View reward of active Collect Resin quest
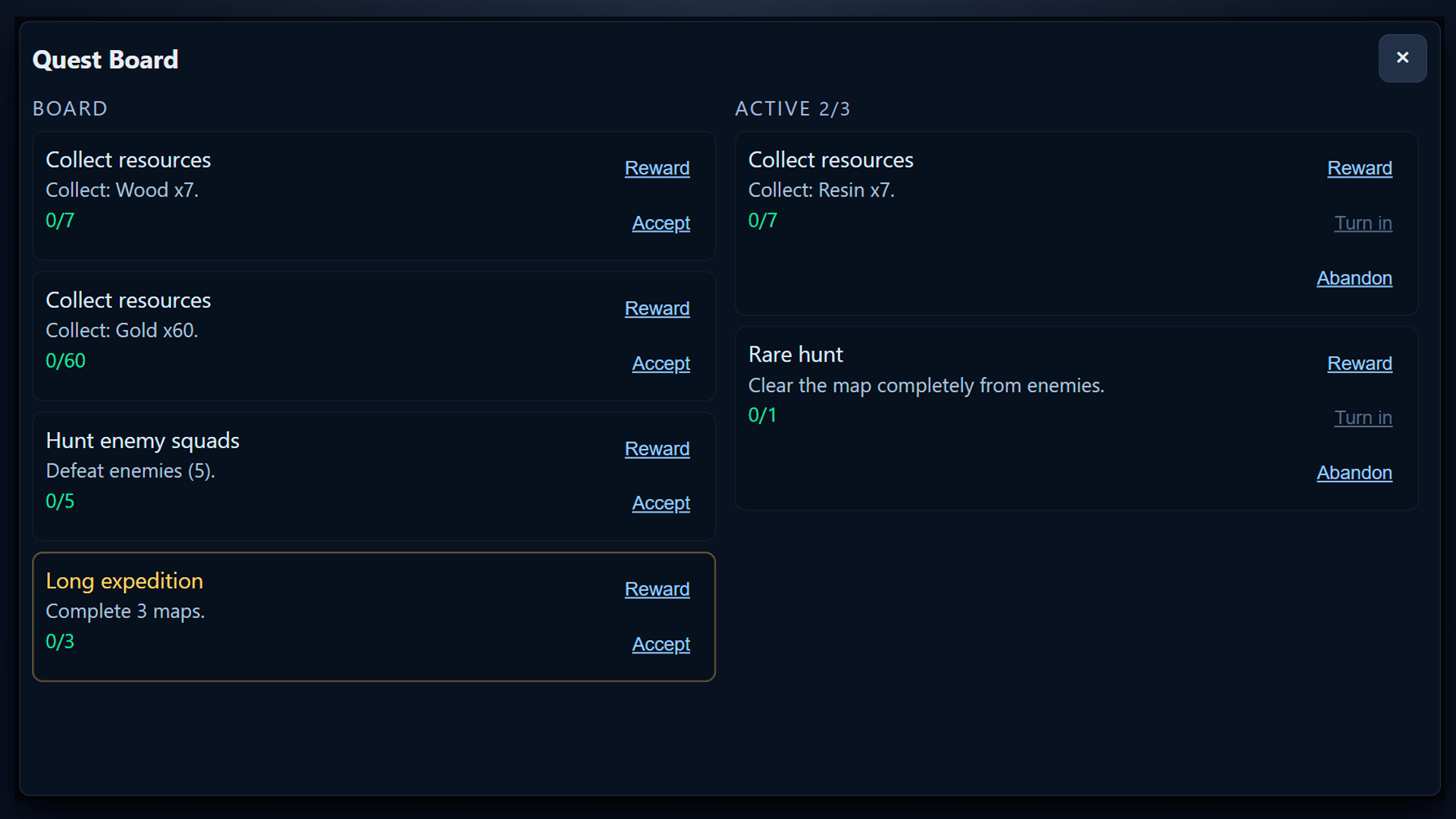 tap(1360, 168)
